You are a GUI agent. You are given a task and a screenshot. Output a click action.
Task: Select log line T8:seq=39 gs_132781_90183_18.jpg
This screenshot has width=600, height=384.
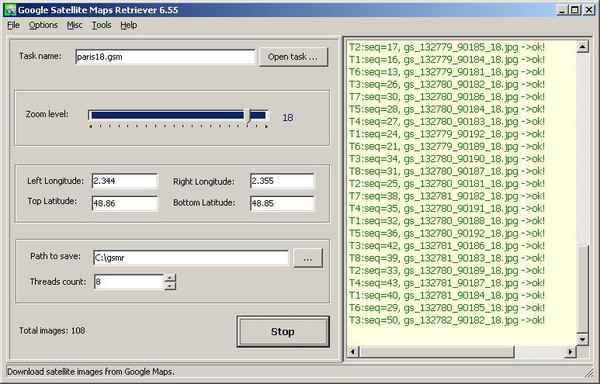pyautogui.click(x=446, y=258)
